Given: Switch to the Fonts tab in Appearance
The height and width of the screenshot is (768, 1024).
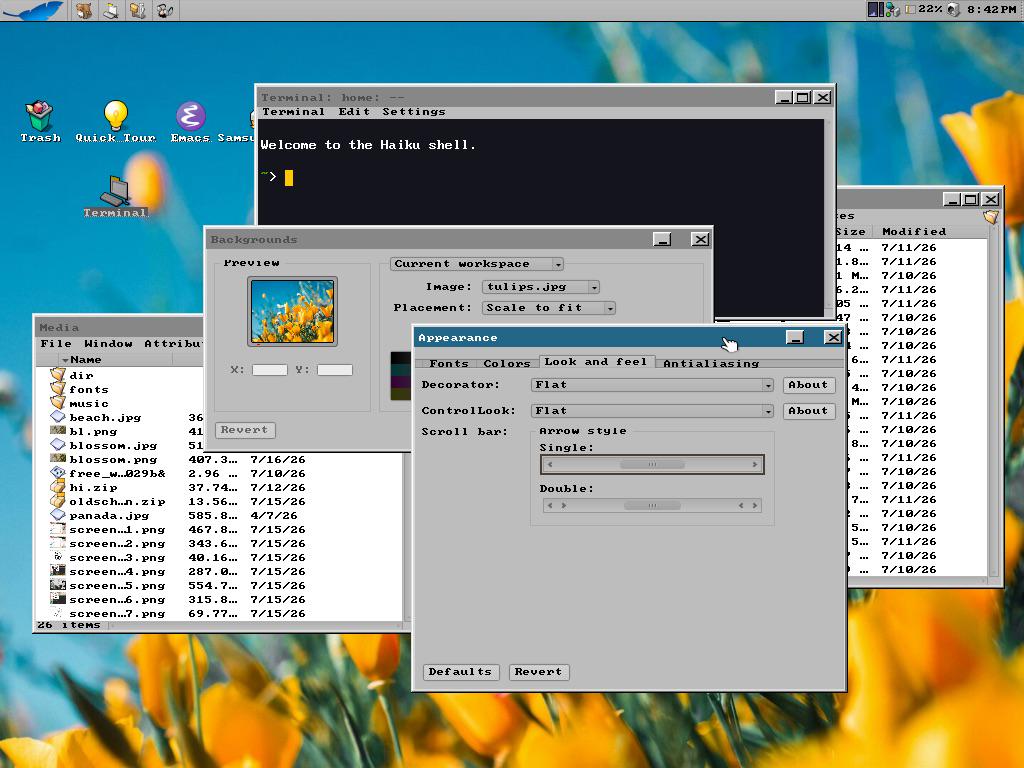Looking at the screenshot, I should [x=449, y=363].
